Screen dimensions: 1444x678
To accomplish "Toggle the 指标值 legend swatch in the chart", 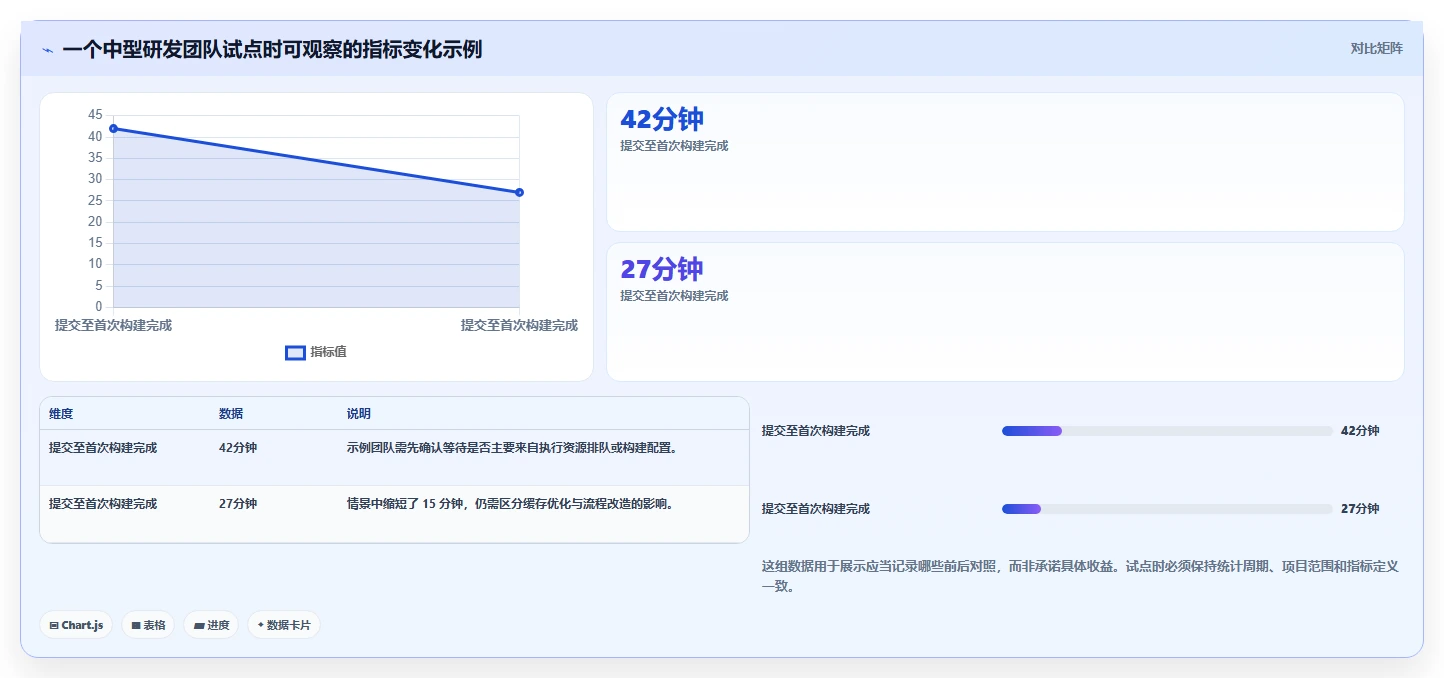I will 295,352.
